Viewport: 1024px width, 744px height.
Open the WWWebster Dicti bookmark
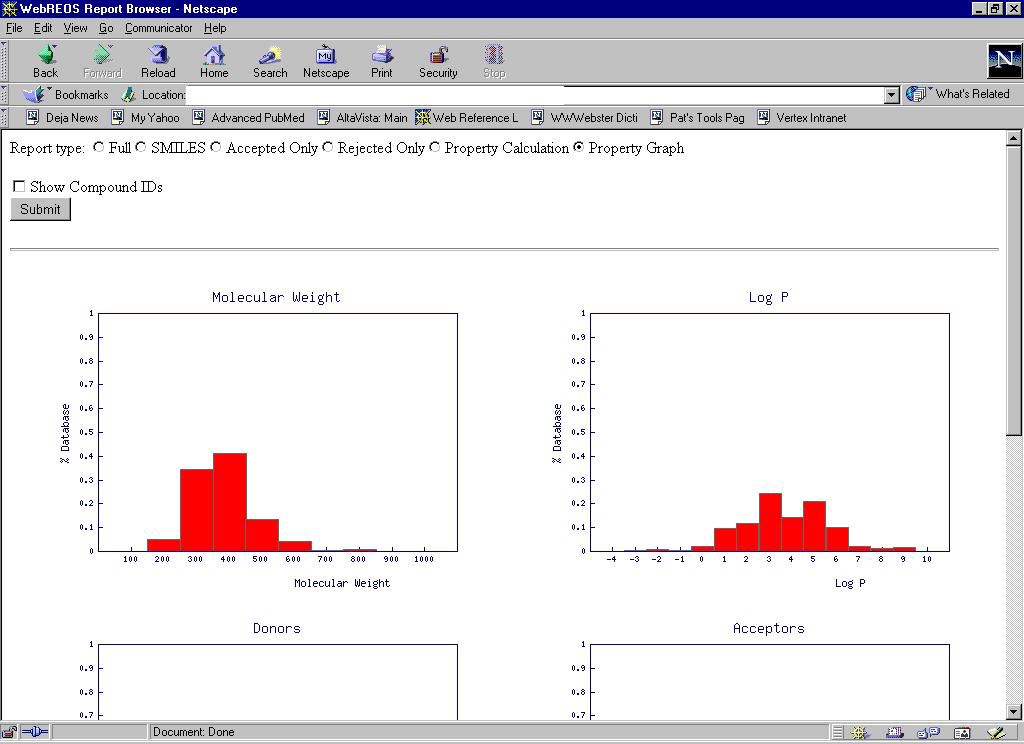584,118
